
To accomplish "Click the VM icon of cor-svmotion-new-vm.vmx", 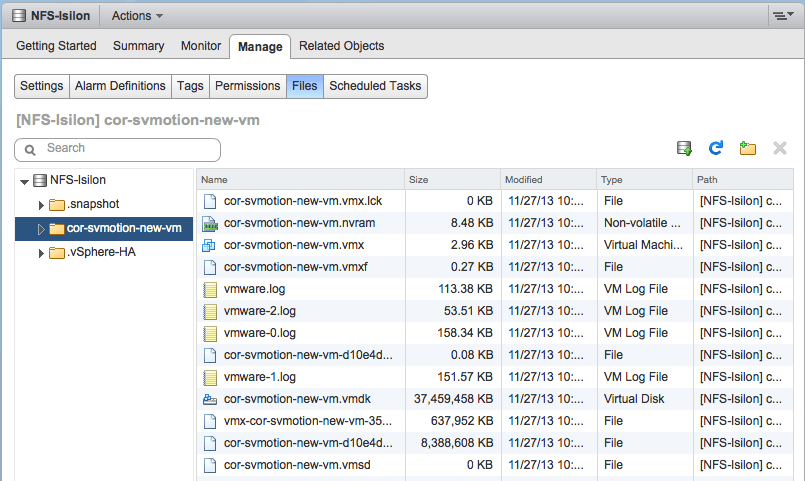I will (x=209, y=245).
